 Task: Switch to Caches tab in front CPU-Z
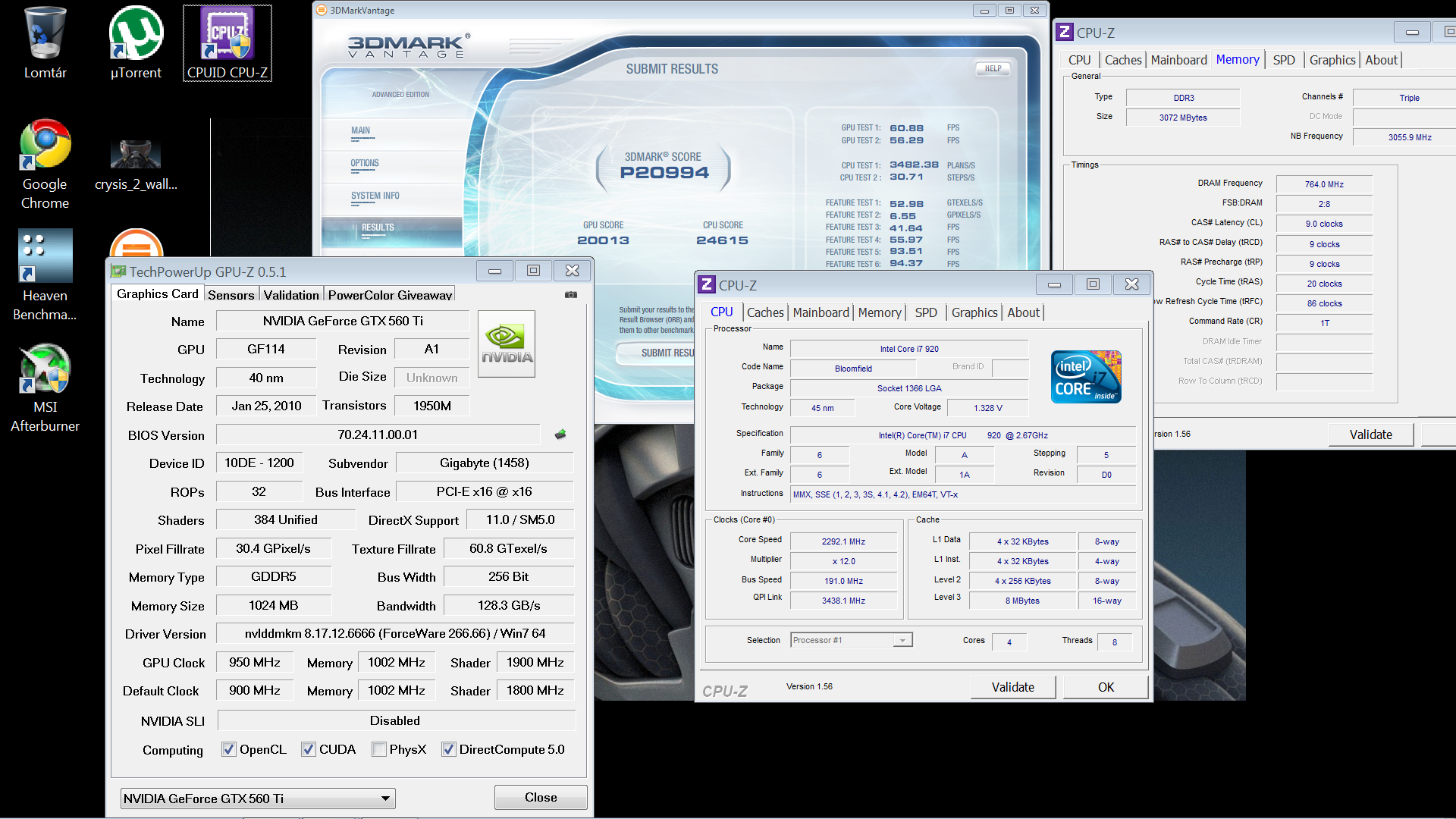[765, 312]
